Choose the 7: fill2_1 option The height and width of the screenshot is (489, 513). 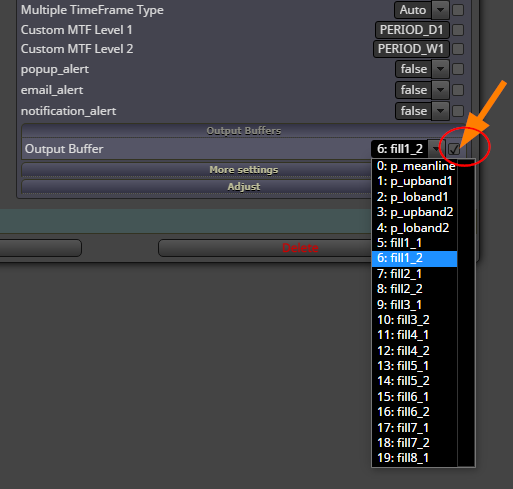tap(414, 274)
